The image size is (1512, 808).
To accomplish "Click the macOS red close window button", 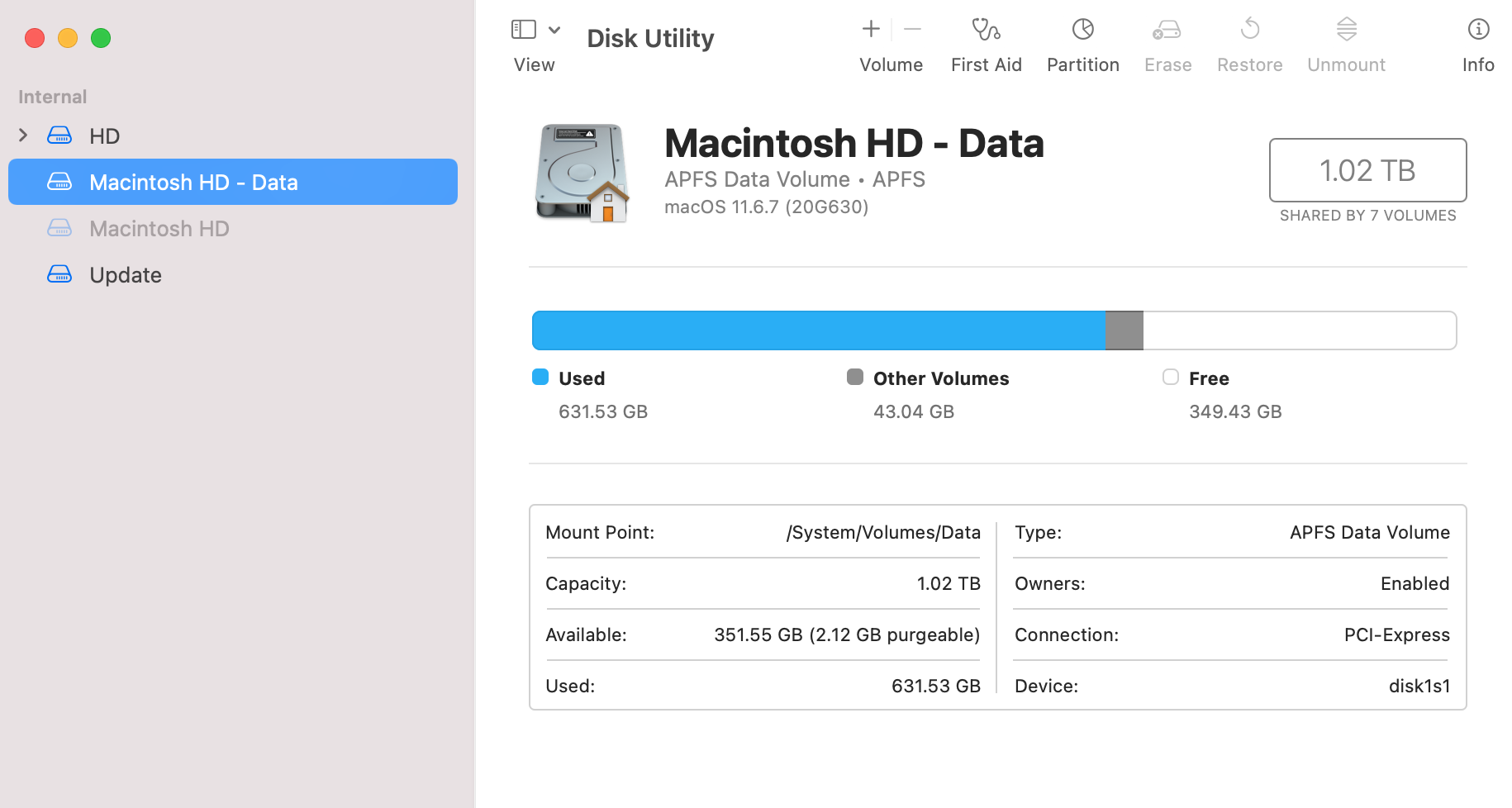I will pos(35,38).
